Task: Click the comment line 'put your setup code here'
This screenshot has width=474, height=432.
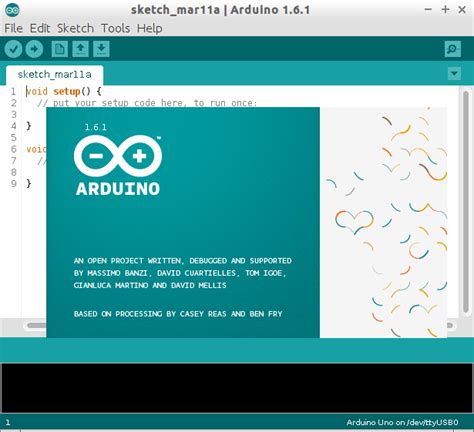Action: pyautogui.click(x=147, y=103)
